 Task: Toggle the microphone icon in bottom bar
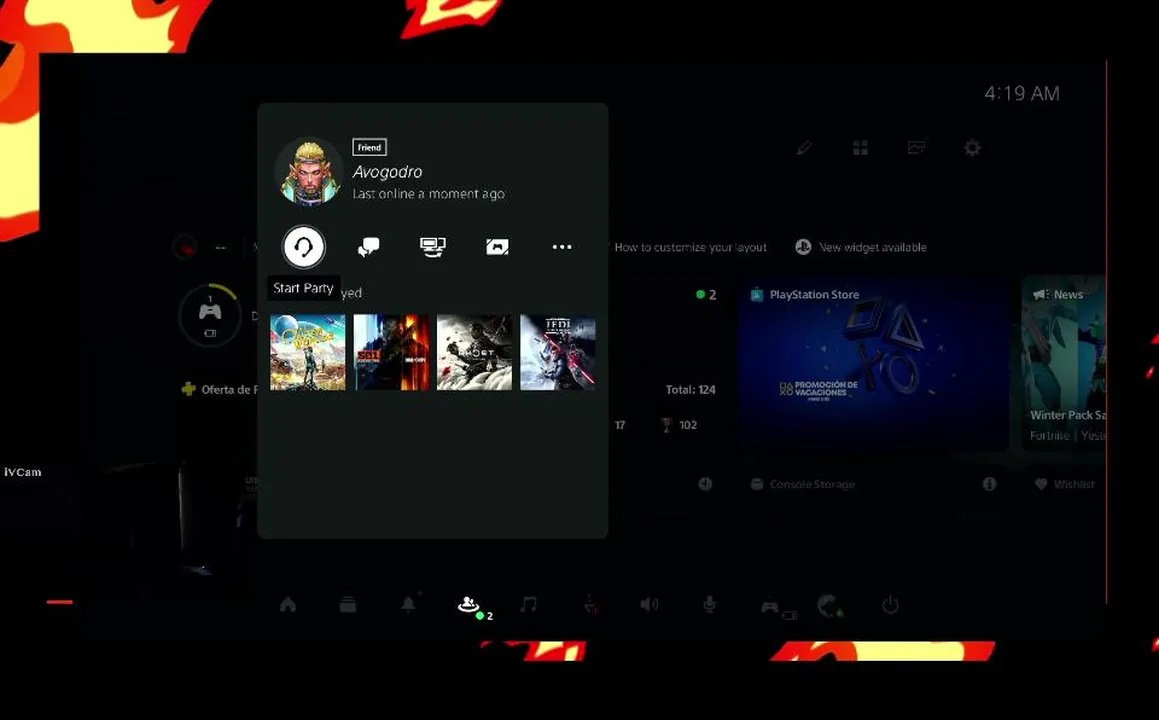(709, 605)
